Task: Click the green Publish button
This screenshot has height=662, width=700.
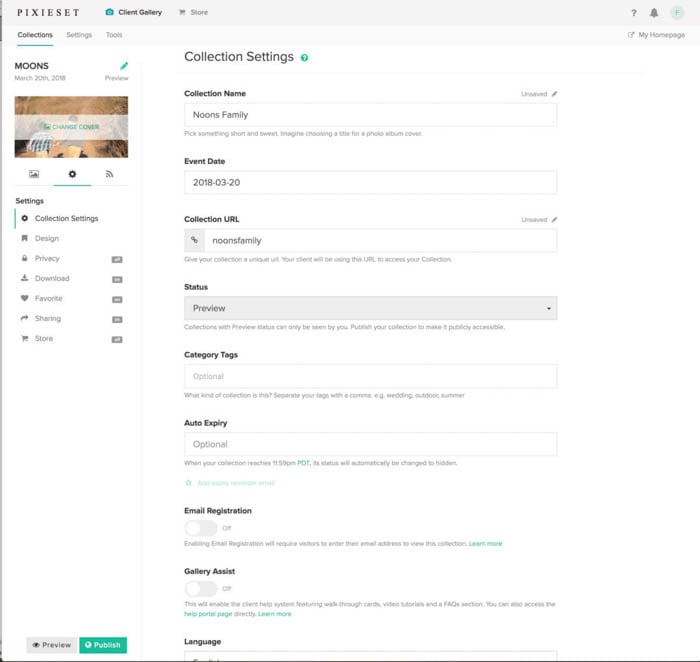Action: click(x=103, y=645)
